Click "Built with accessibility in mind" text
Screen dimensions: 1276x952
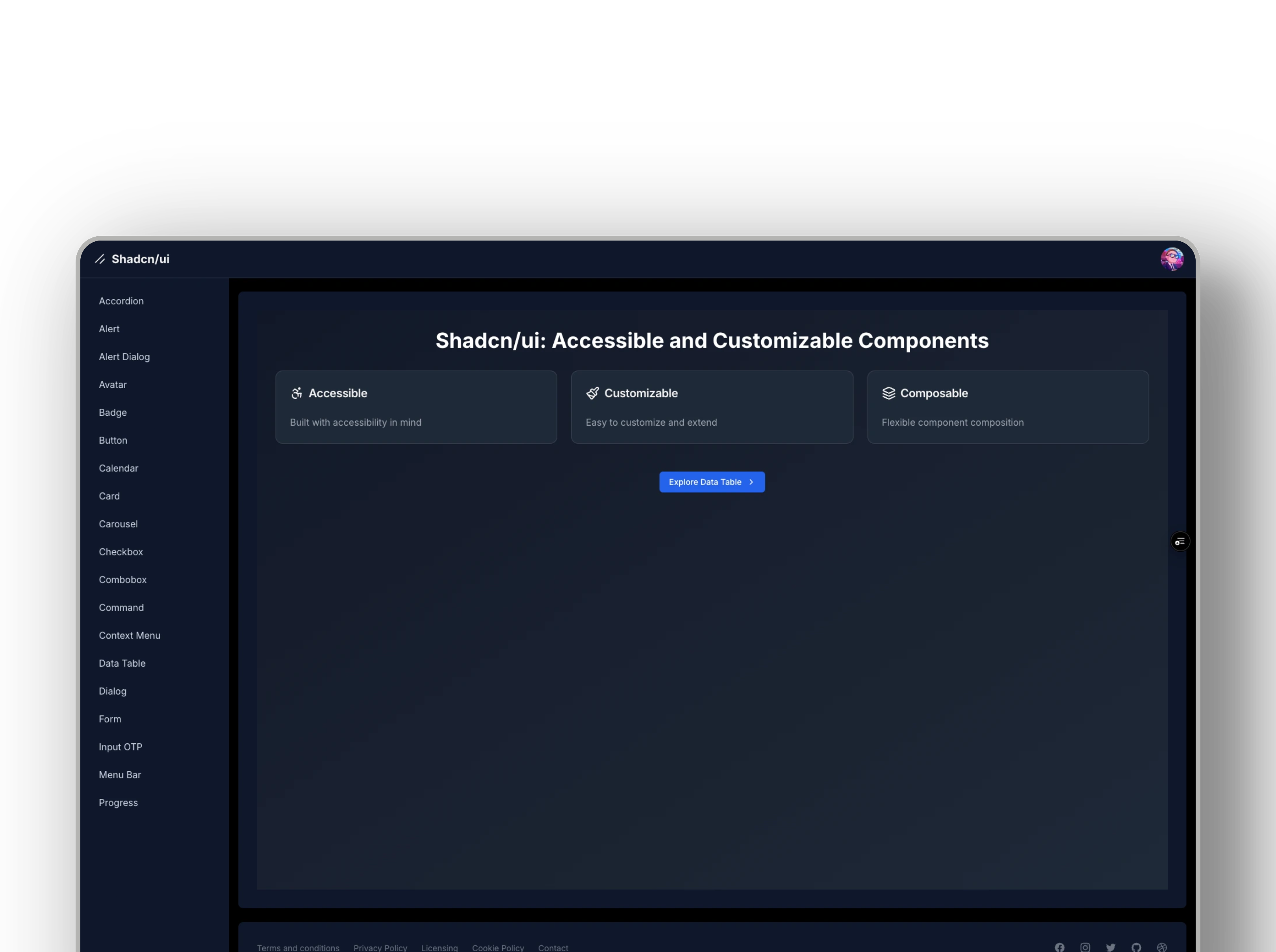[x=356, y=422]
